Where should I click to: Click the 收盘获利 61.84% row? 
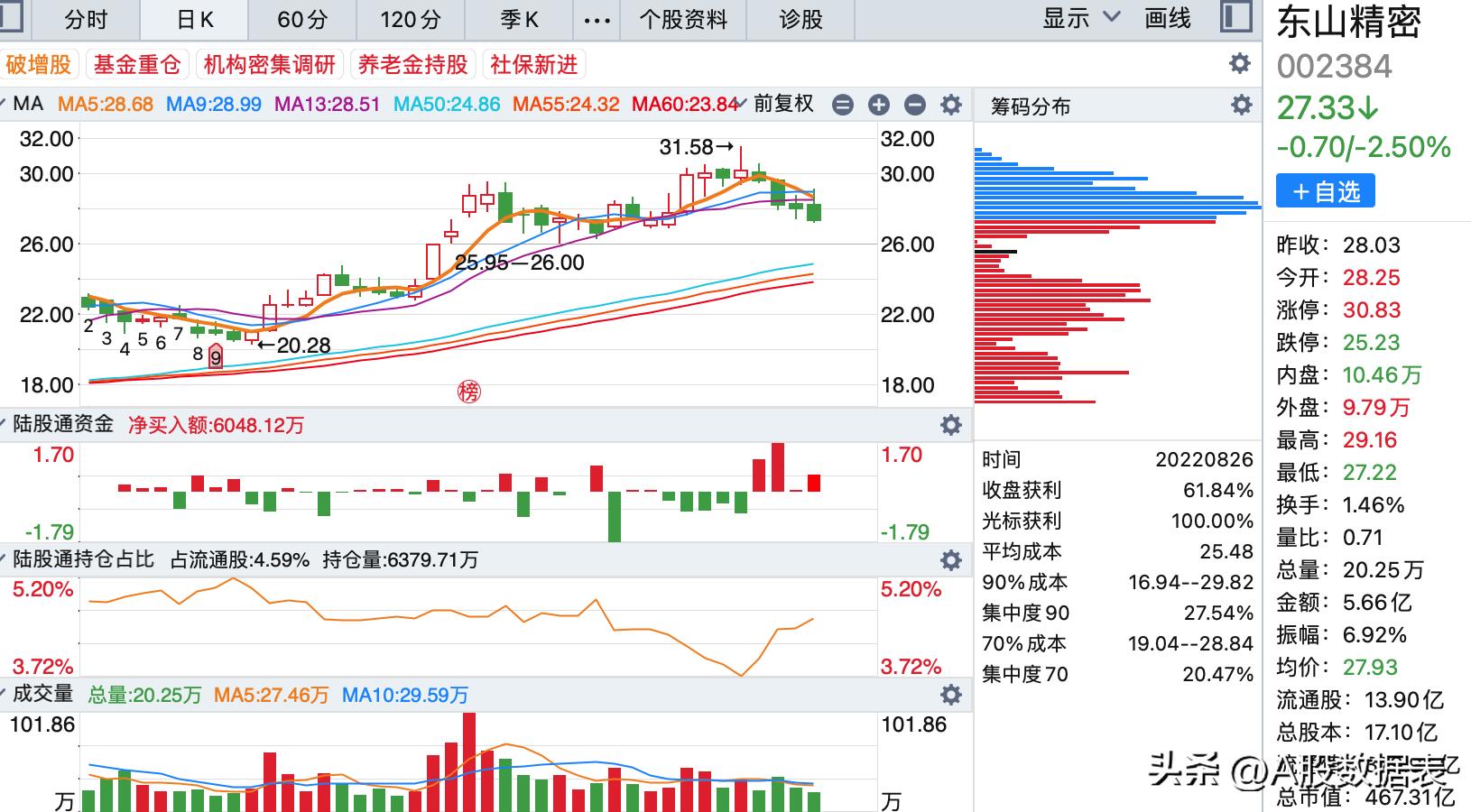1117,490
